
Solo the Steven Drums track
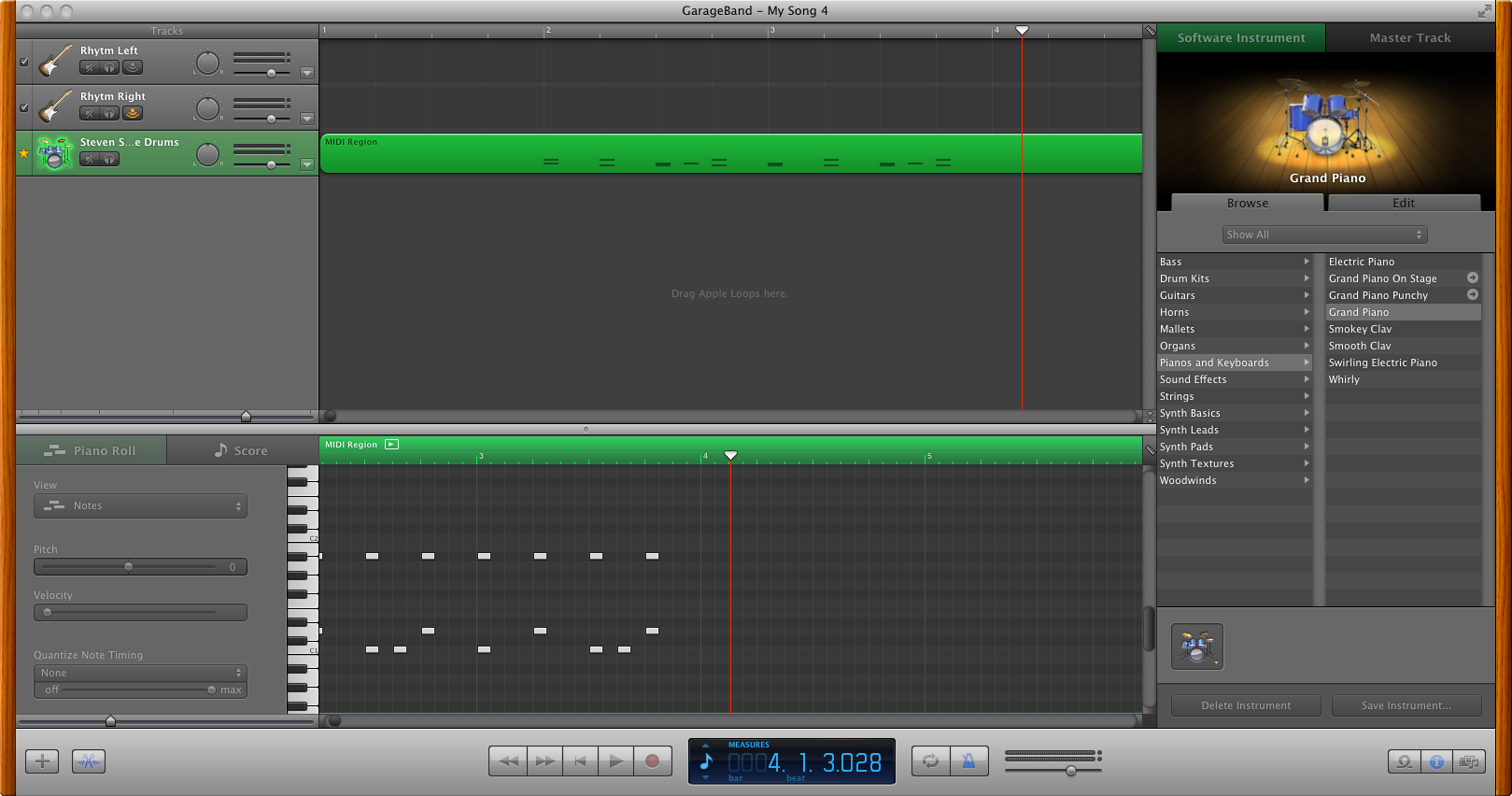(110, 159)
